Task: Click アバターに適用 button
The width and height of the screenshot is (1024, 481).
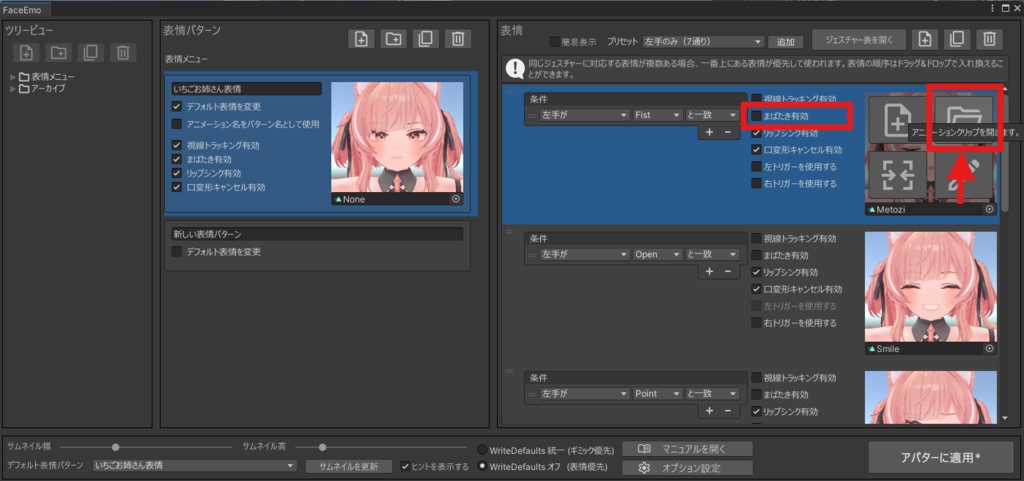Action: coord(940,458)
